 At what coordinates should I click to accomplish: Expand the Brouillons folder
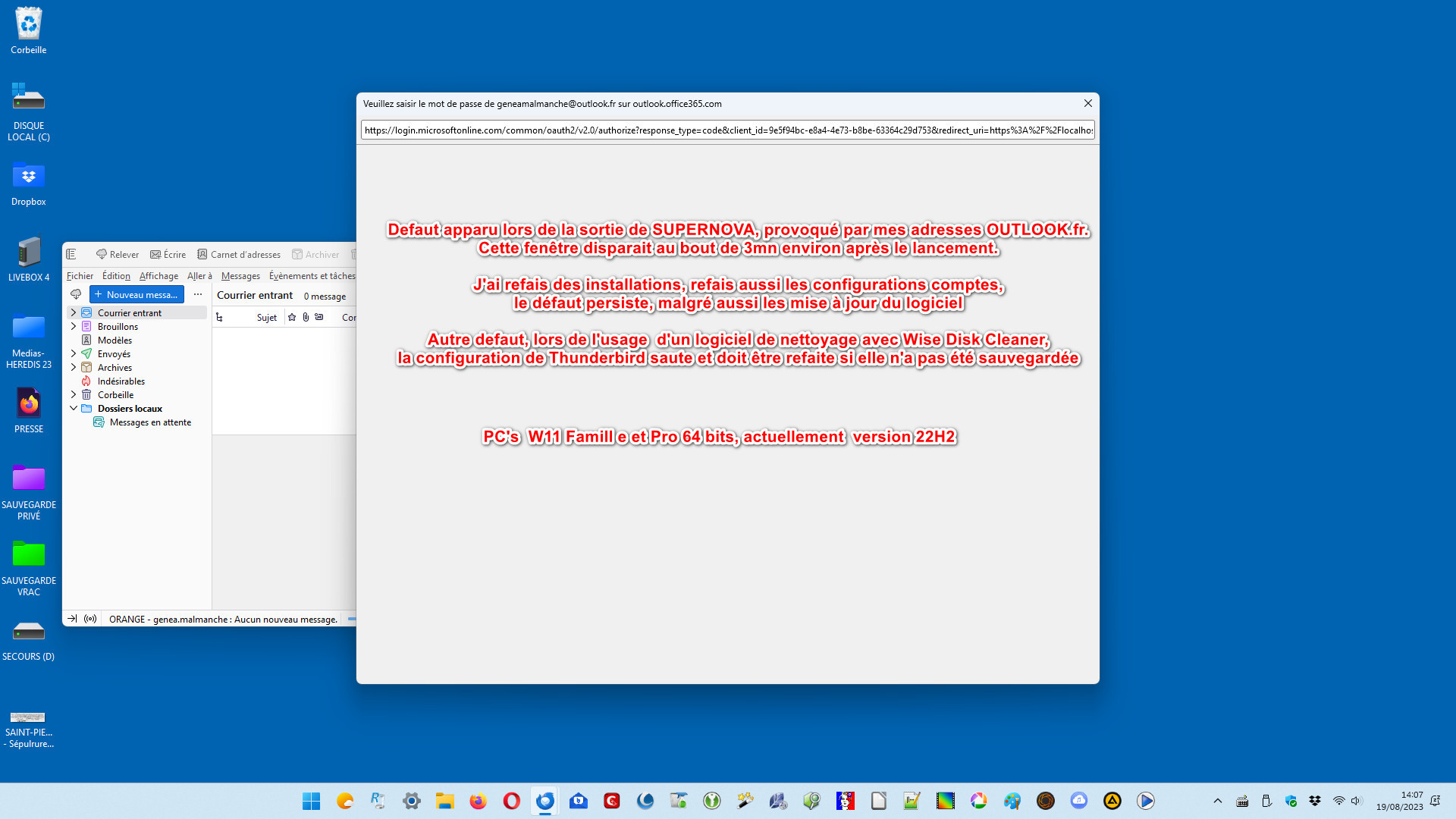(x=74, y=326)
